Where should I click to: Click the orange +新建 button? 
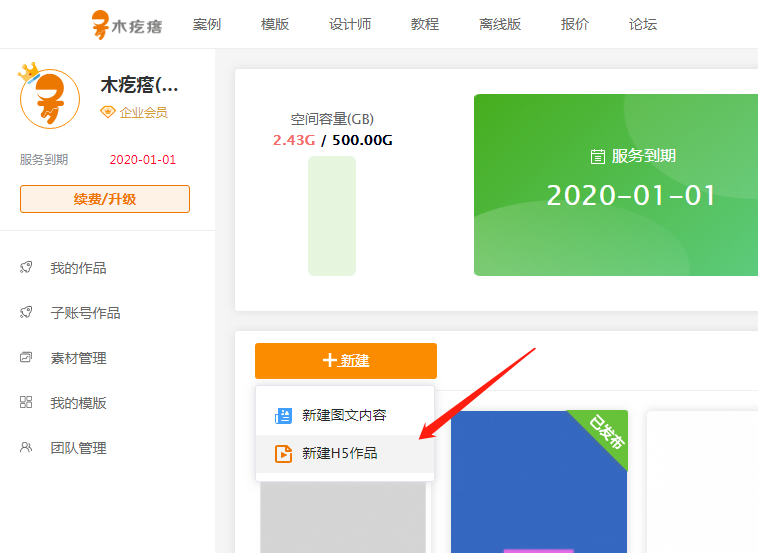[x=346, y=361]
